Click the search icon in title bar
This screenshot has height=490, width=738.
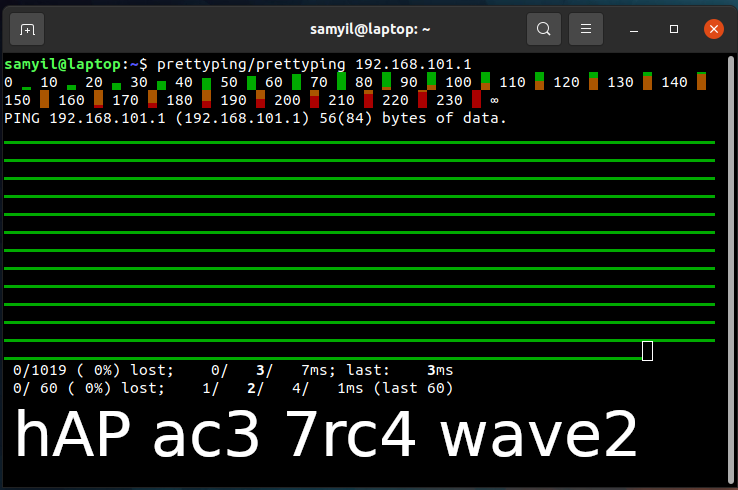[543, 29]
